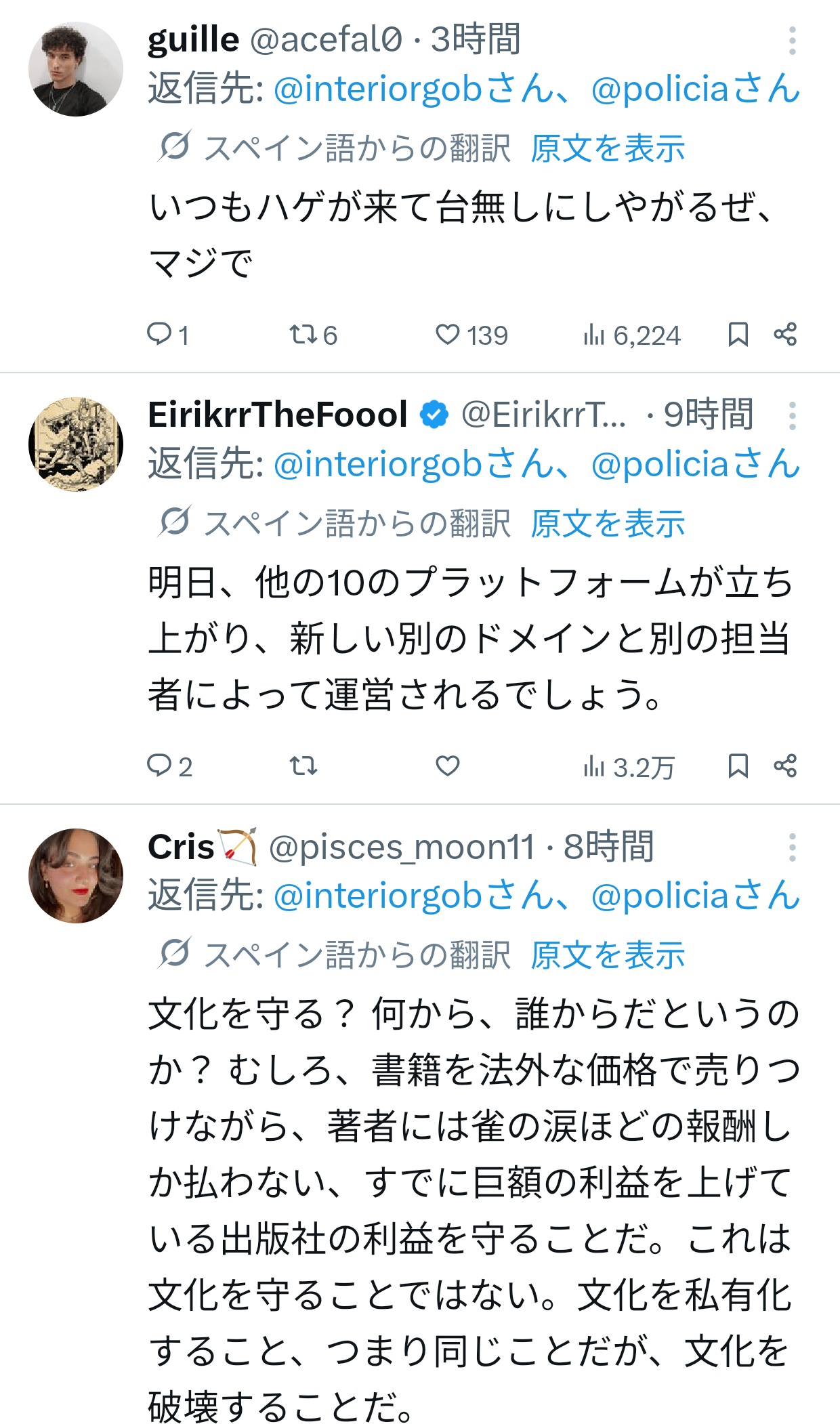Open more options menu on EirikrrTheFoool's tweet

(792, 415)
